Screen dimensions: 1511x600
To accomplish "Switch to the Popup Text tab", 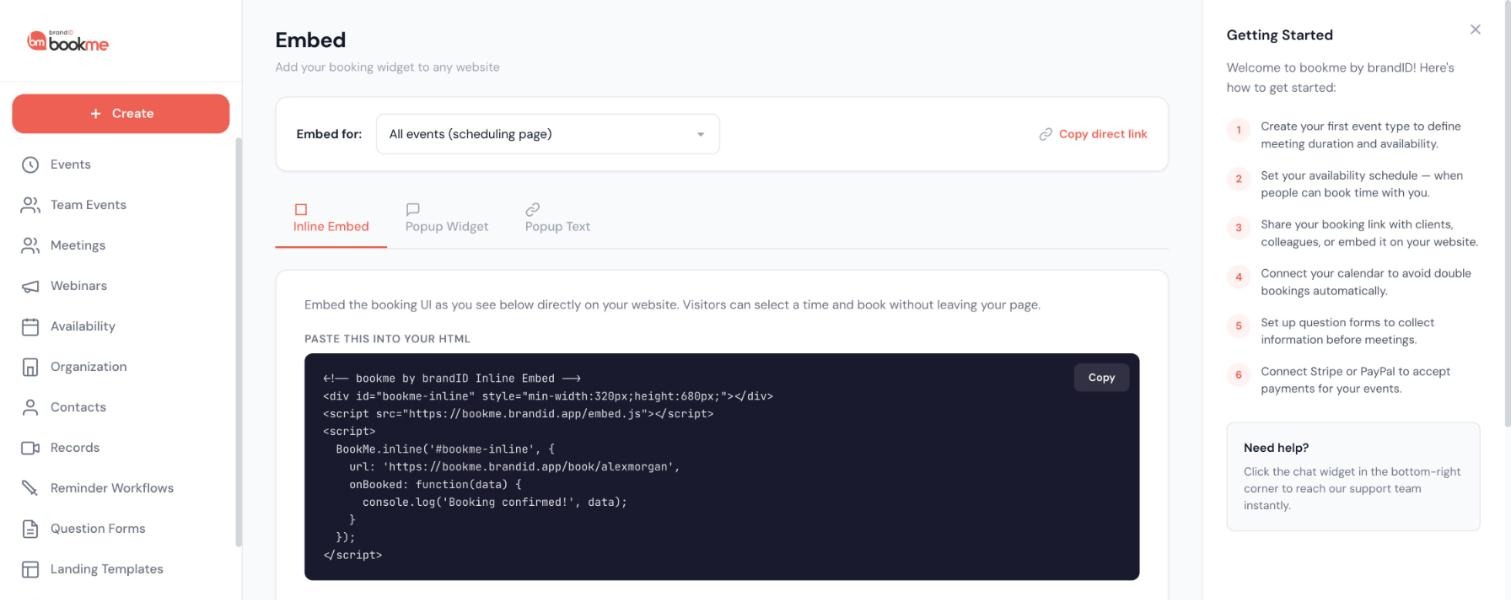I will [x=557, y=218].
